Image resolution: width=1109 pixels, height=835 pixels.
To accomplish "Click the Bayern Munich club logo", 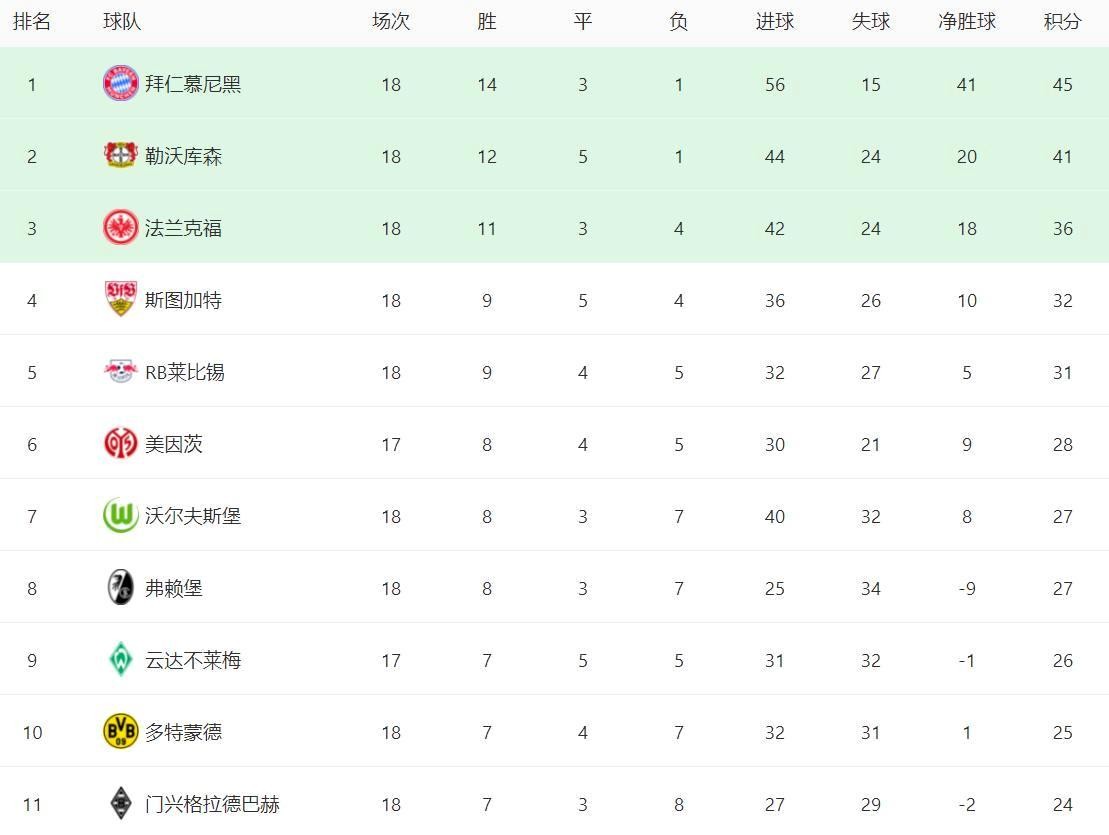I will pos(120,83).
